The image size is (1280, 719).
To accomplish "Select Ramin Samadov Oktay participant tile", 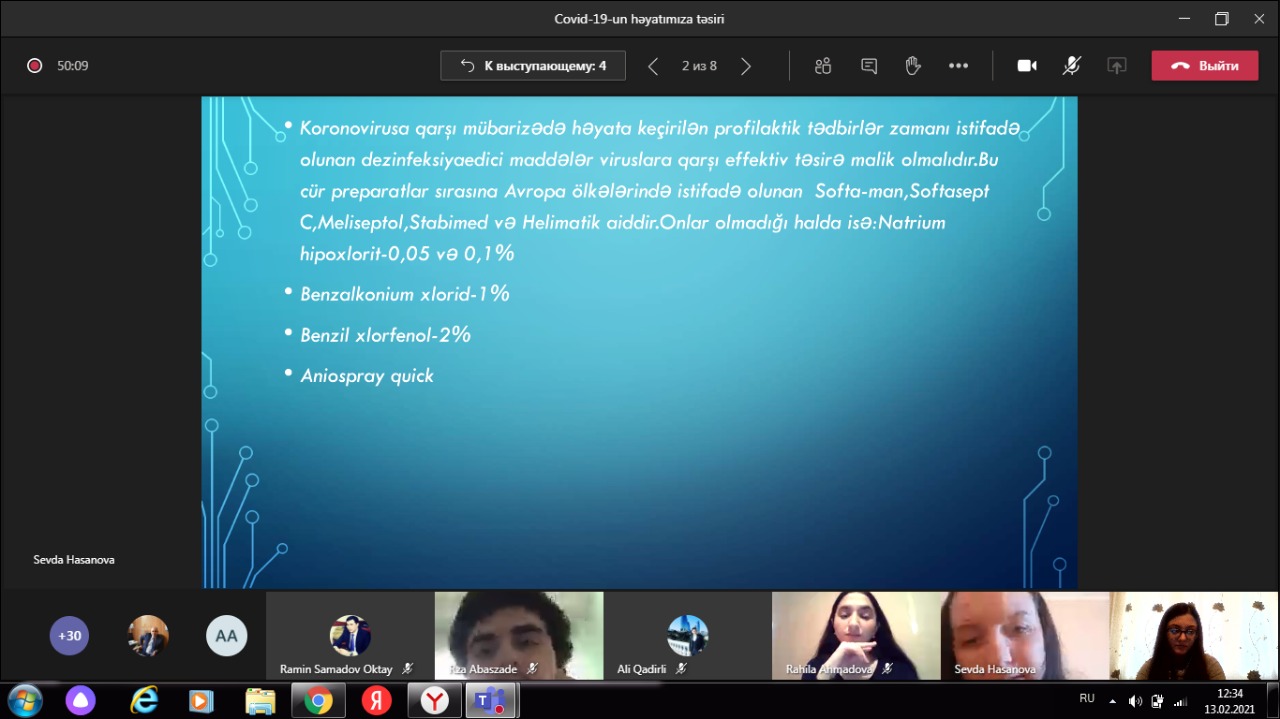I will click(x=350, y=636).
